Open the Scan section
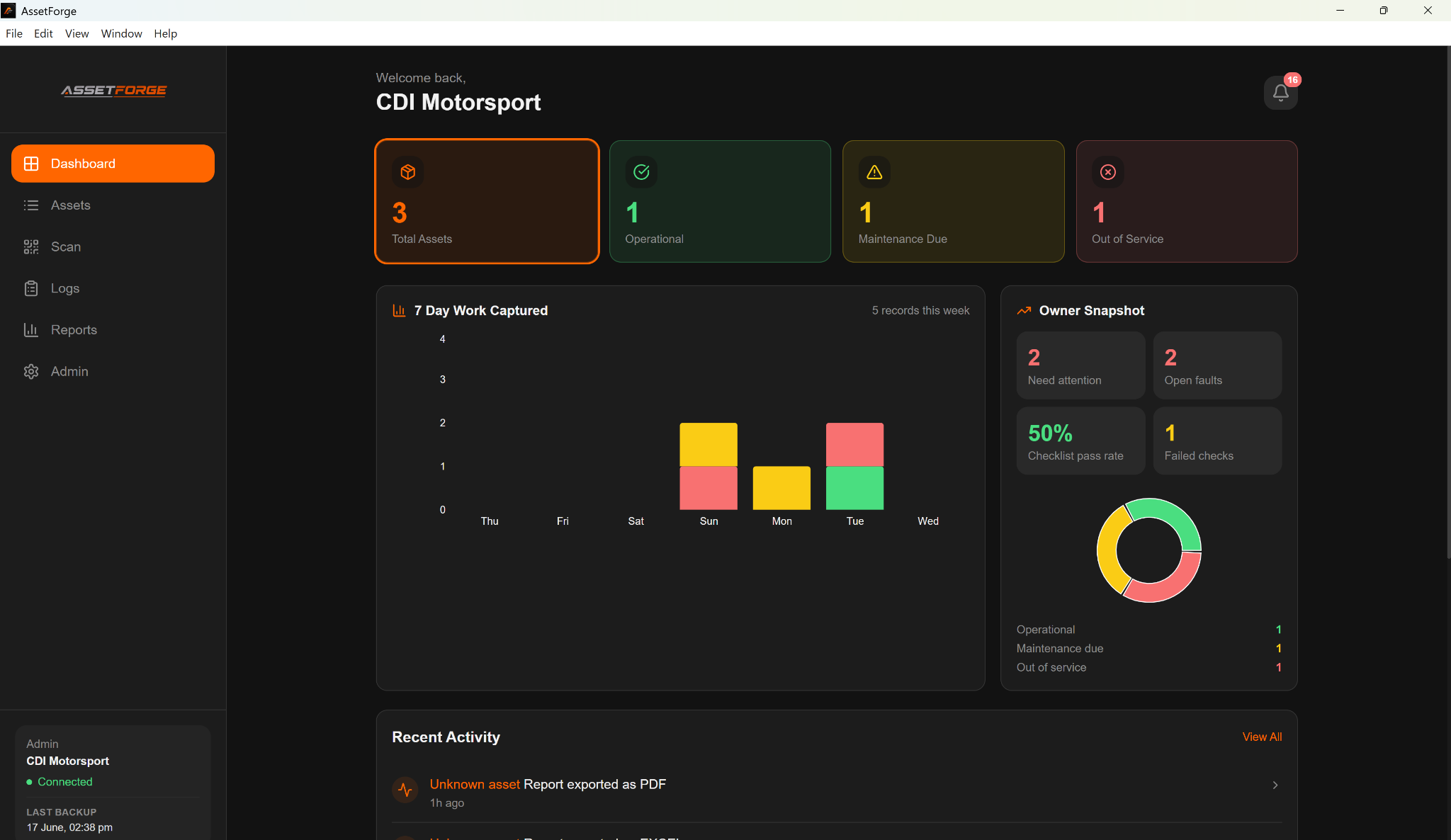The image size is (1451, 840). point(113,246)
